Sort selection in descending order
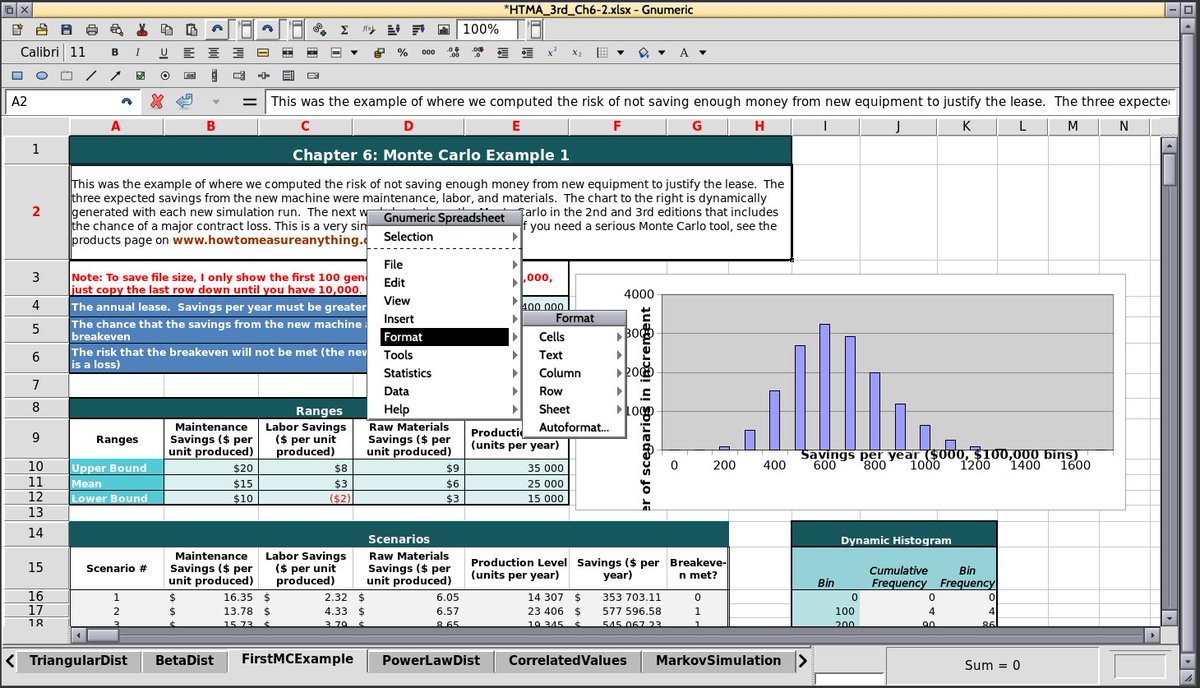 point(419,29)
